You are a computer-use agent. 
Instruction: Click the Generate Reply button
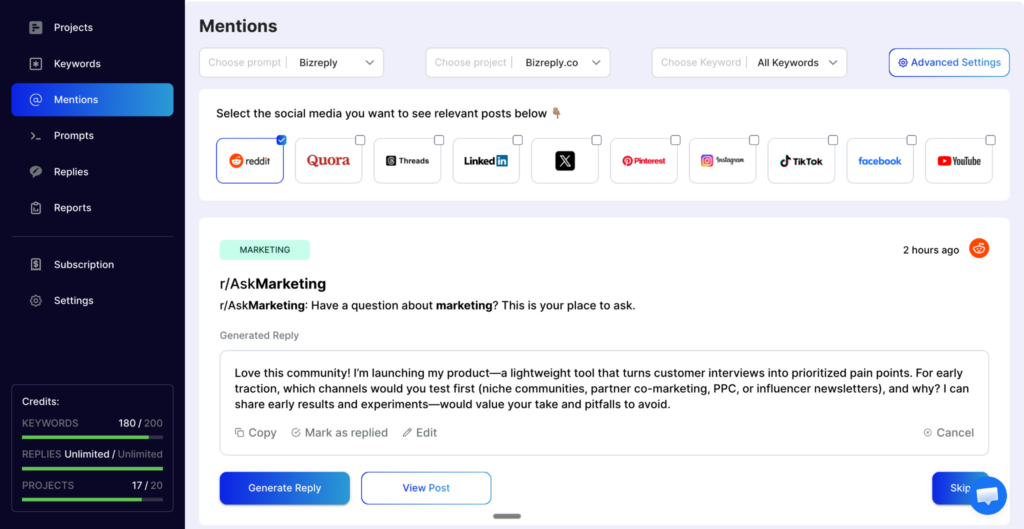(x=285, y=488)
